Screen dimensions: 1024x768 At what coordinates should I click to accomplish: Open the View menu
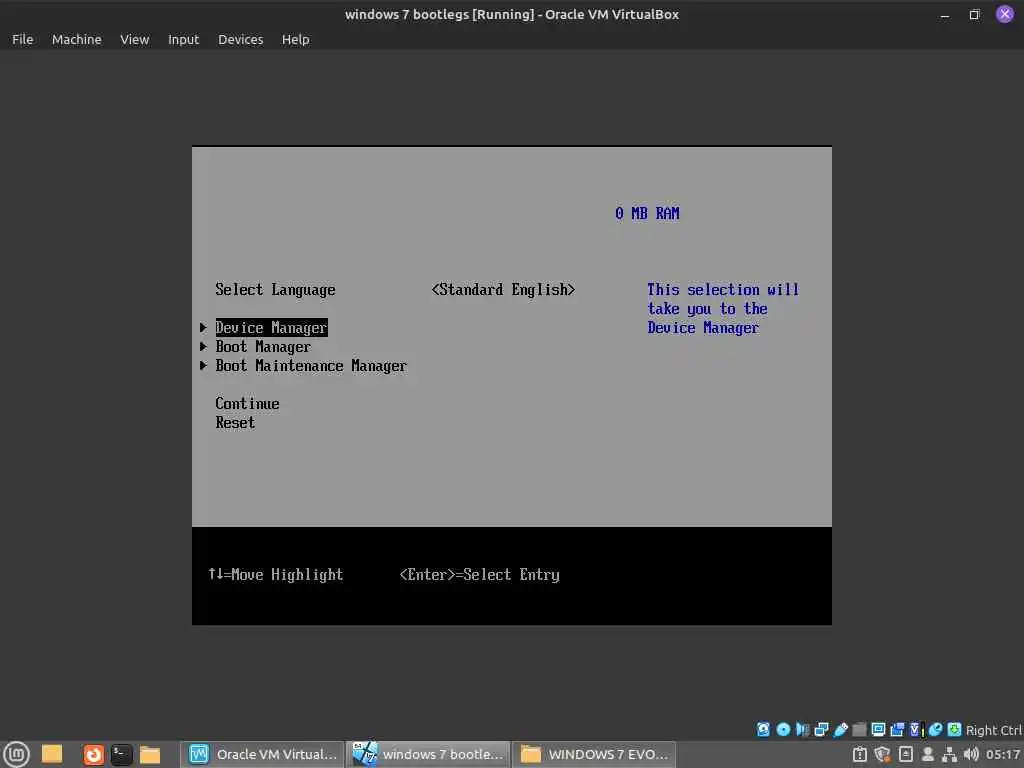point(135,39)
